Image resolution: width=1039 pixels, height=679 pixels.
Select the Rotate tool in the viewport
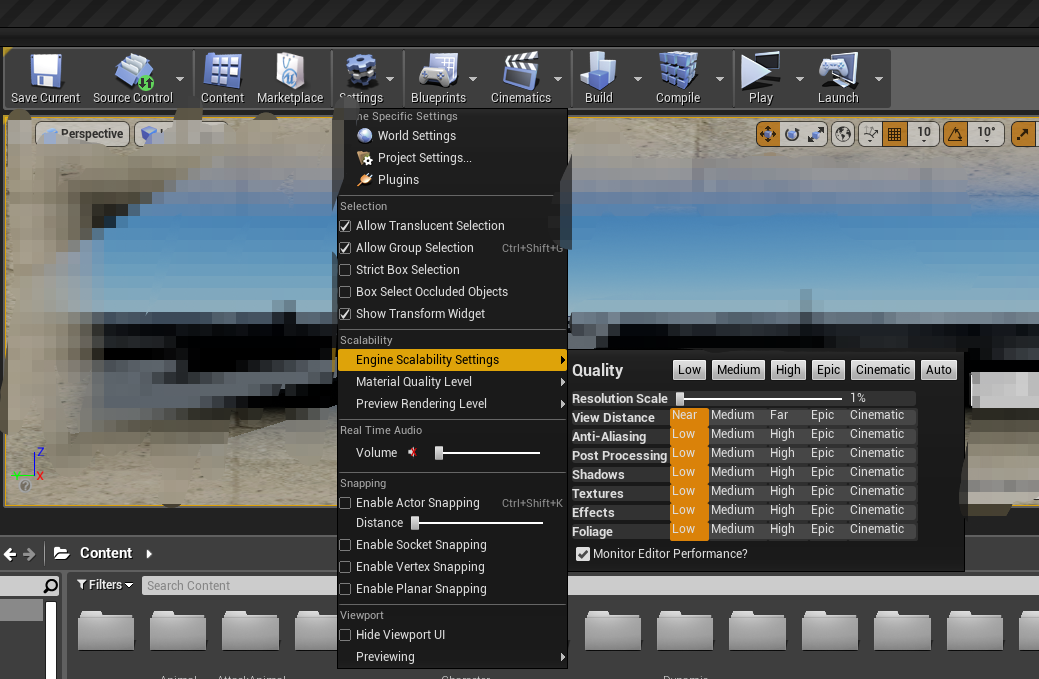point(790,133)
